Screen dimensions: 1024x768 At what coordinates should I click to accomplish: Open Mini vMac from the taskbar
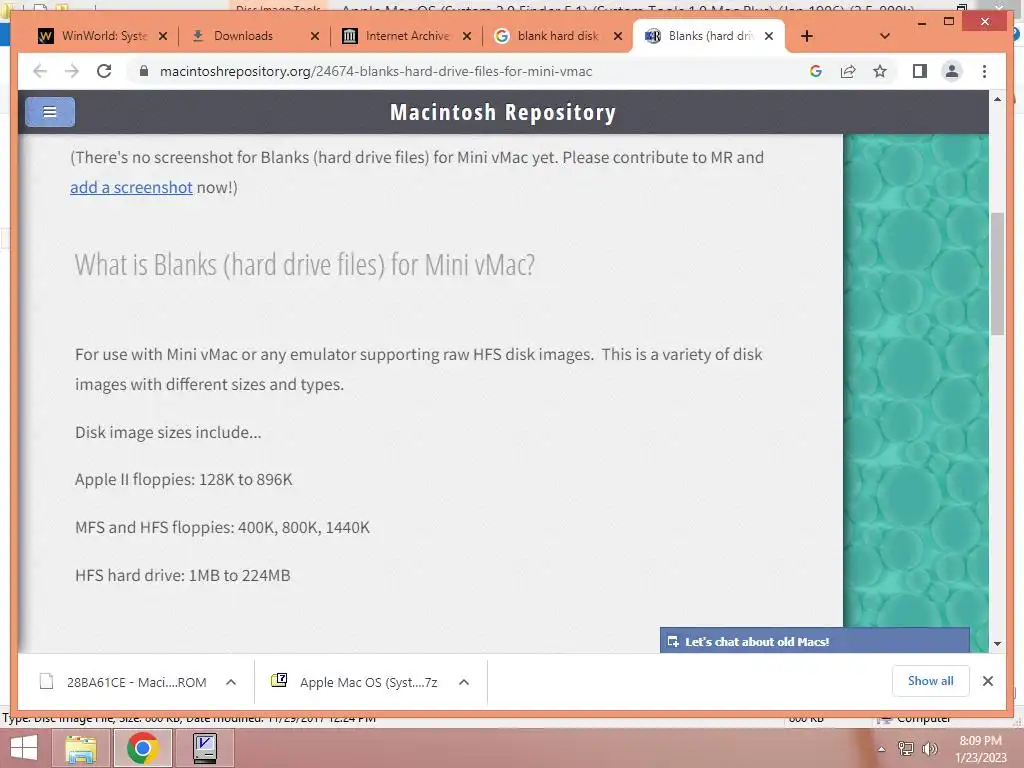click(x=205, y=748)
